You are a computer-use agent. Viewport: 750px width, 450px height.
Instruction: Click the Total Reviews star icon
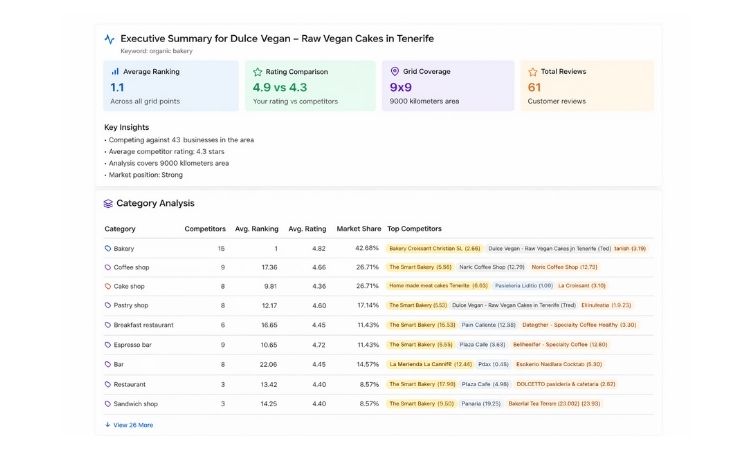532,72
